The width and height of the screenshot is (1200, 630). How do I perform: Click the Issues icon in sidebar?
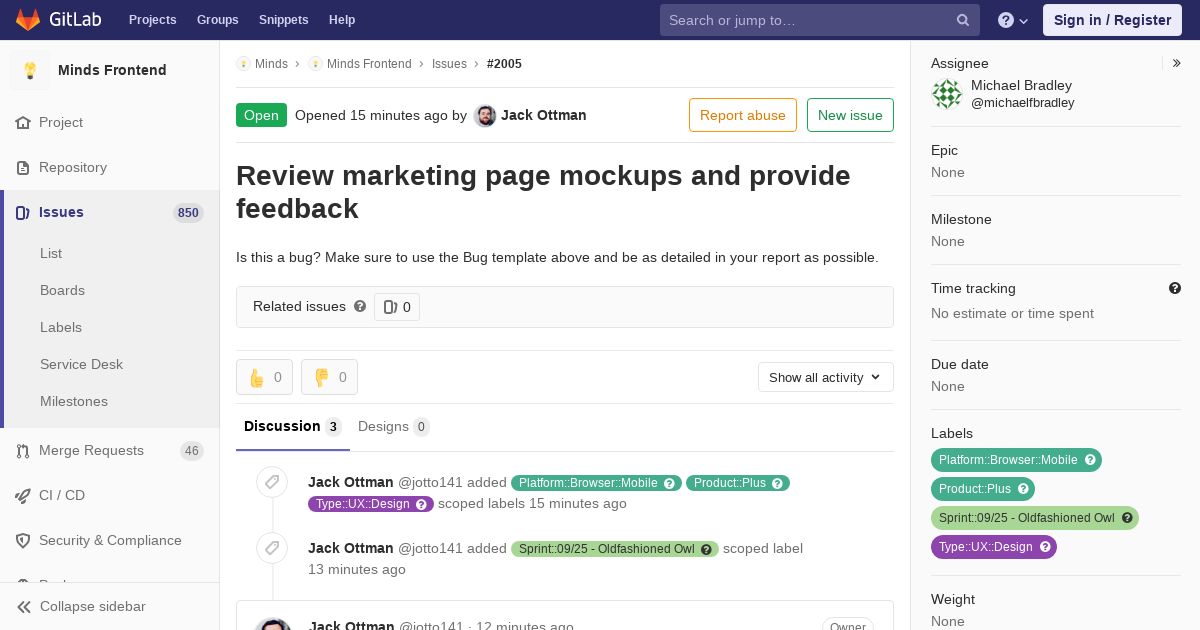23,212
